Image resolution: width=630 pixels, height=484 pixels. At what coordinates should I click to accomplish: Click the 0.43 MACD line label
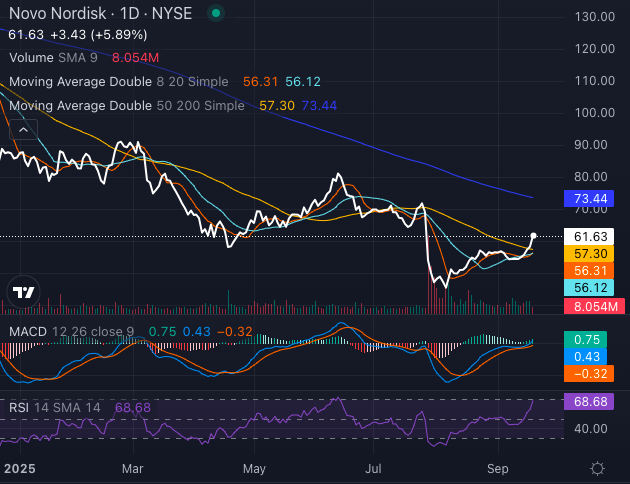click(x=585, y=356)
